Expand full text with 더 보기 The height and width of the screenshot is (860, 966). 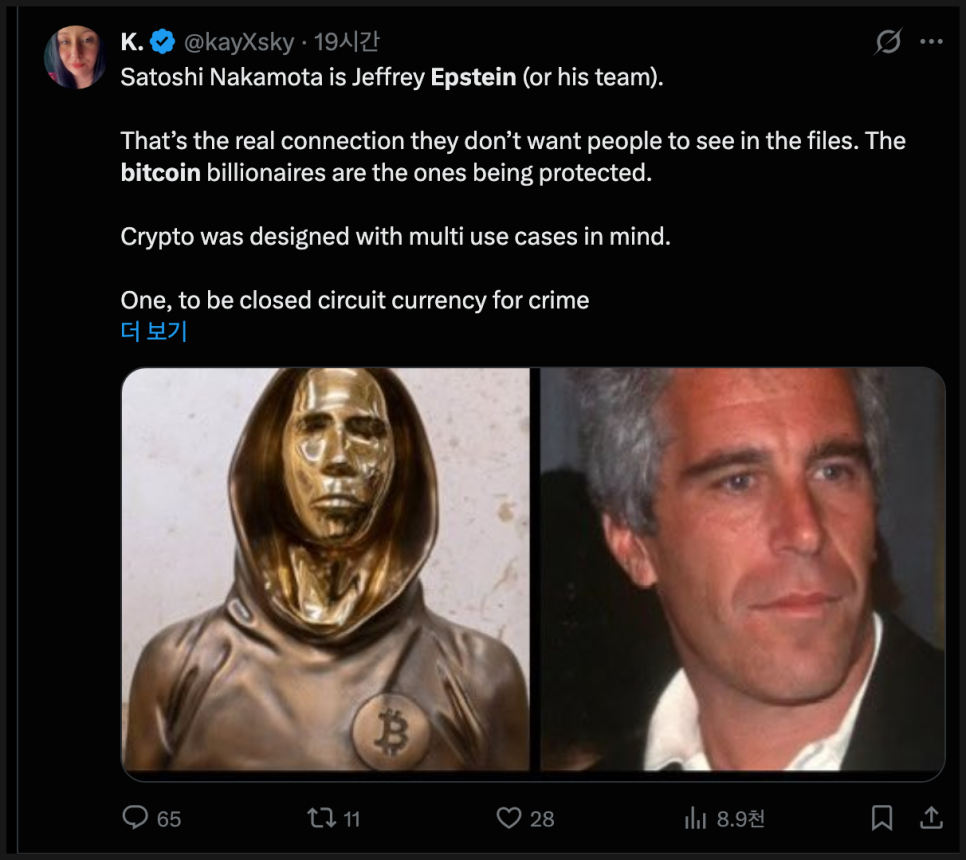154,331
